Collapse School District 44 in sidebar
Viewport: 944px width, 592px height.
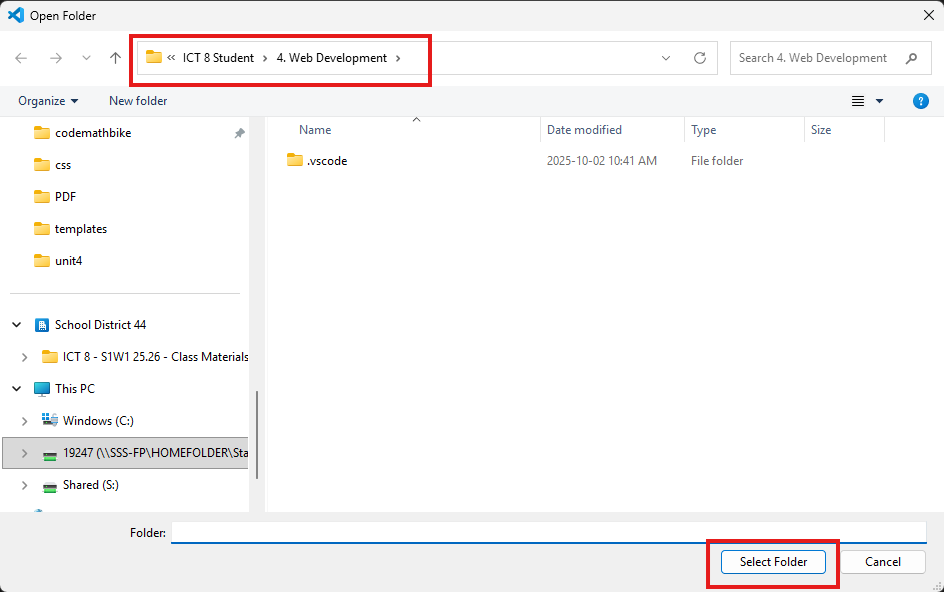tap(16, 324)
